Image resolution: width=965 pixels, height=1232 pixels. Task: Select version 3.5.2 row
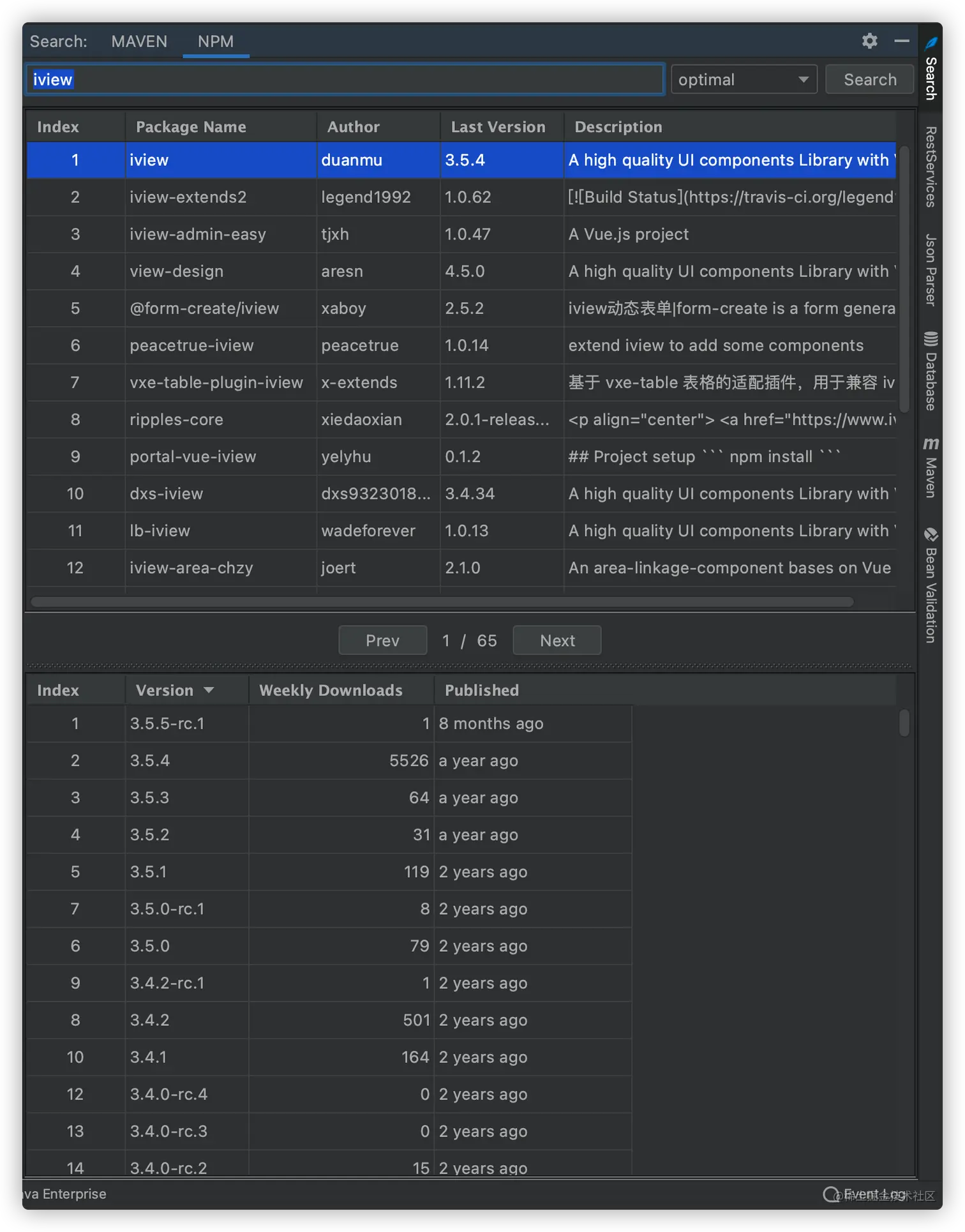pos(329,834)
